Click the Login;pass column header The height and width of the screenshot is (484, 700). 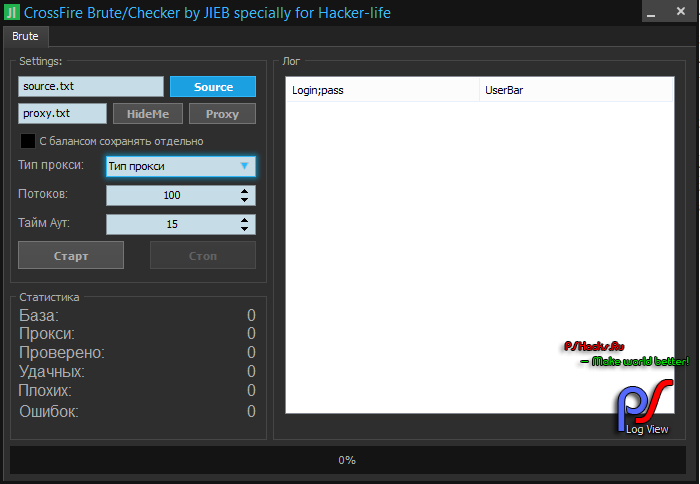tap(383, 90)
